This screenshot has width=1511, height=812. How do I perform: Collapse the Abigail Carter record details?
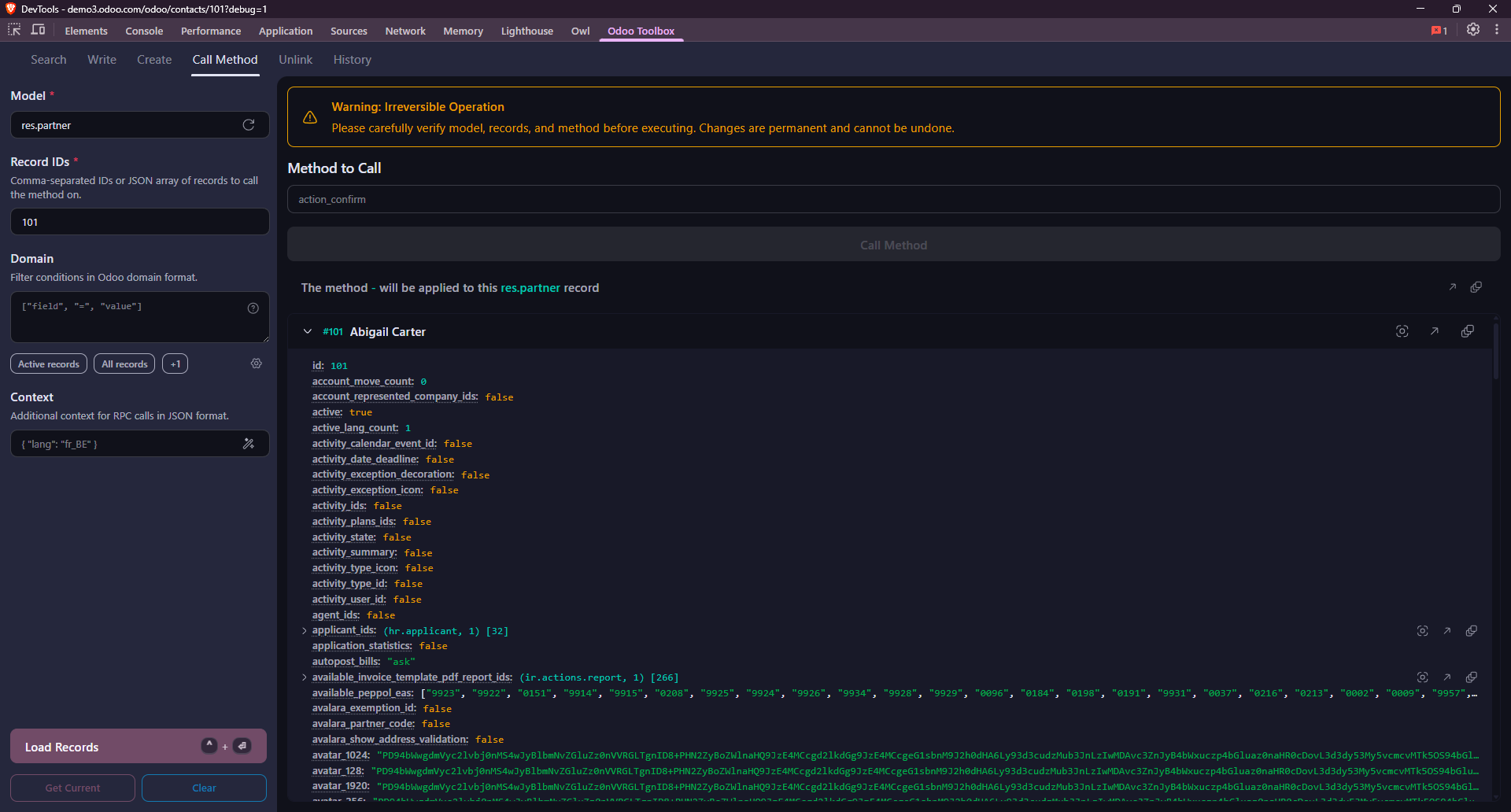tap(307, 331)
